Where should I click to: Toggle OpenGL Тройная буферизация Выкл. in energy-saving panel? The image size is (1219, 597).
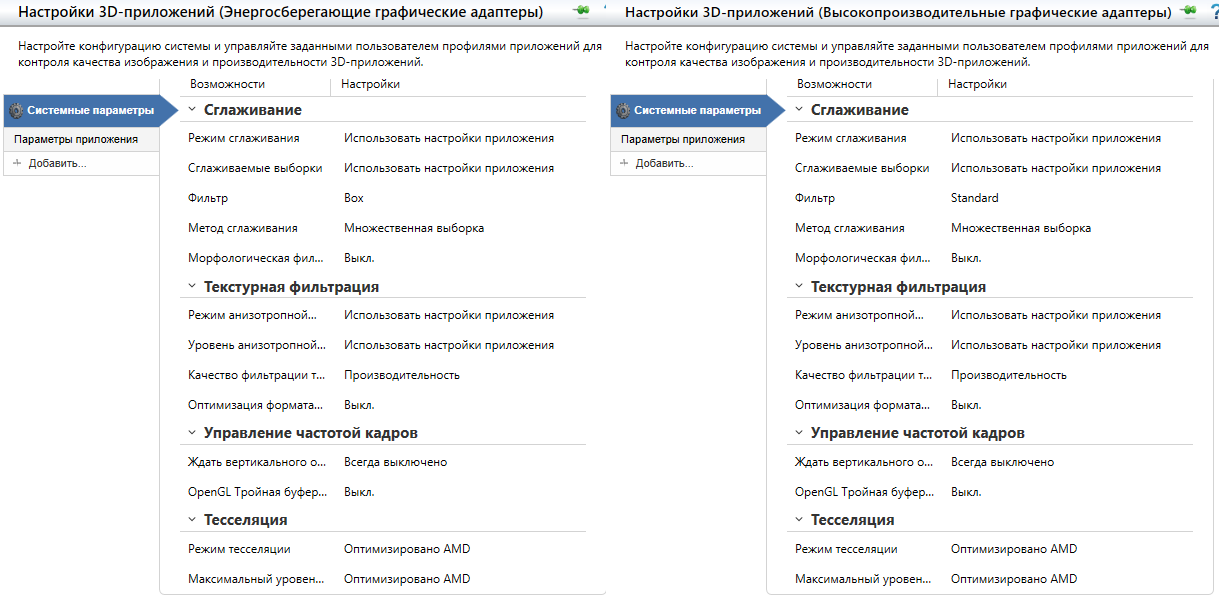pyautogui.click(x=359, y=492)
